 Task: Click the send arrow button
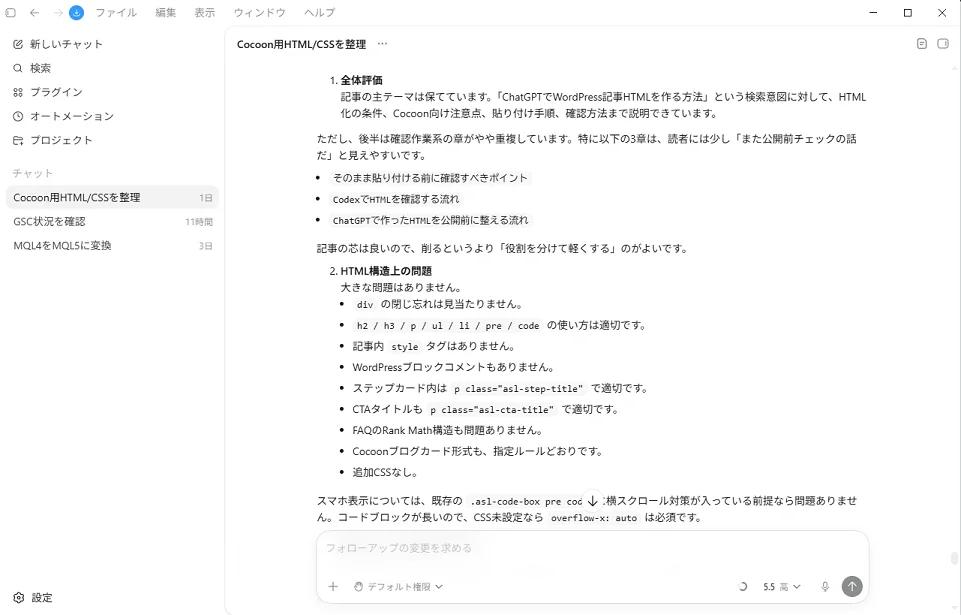coord(852,586)
